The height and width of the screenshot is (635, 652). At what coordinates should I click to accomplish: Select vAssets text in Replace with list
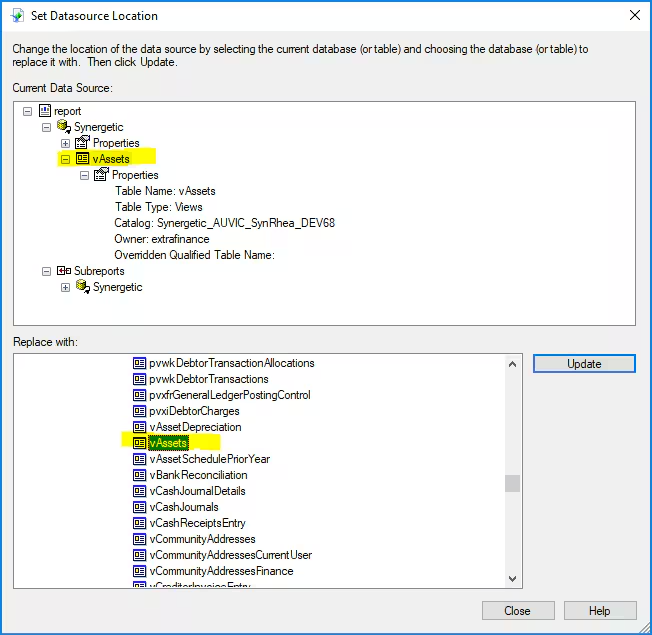168,443
